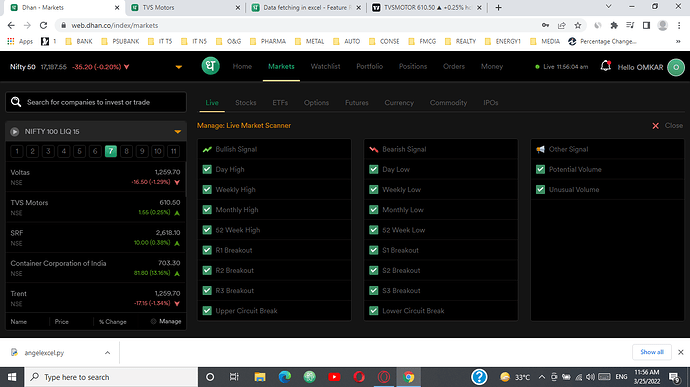This screenshot has width=690, height=387.
Task: Open Task View on the taskbar
Action: [234, 377]
